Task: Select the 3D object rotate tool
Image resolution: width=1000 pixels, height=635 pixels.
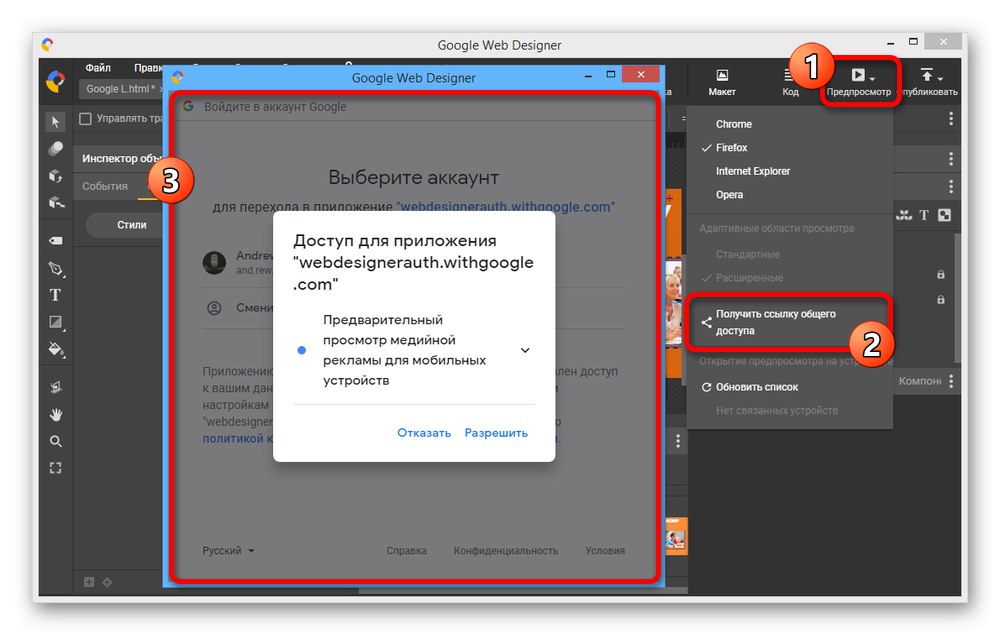Action: (x=56, y=176)
